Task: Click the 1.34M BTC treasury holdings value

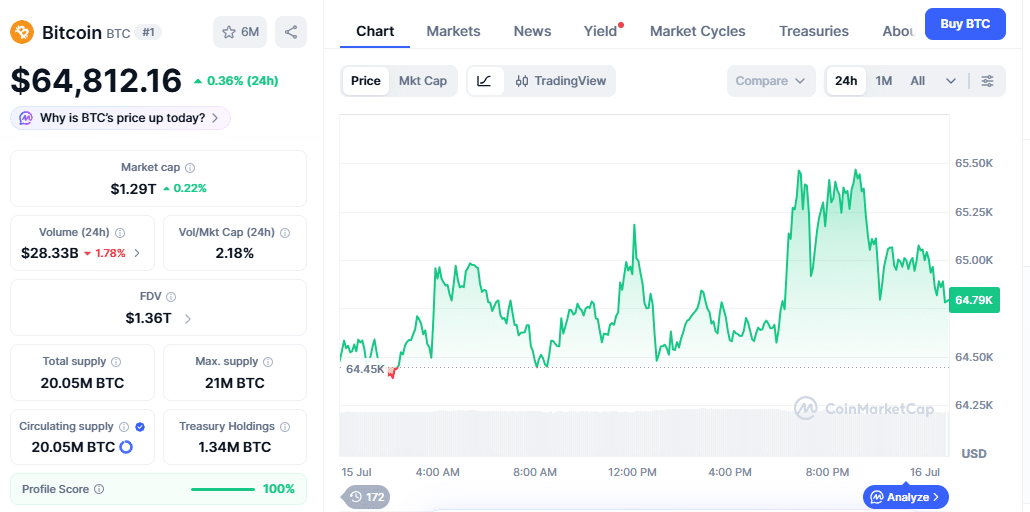Action: (235, 448)
